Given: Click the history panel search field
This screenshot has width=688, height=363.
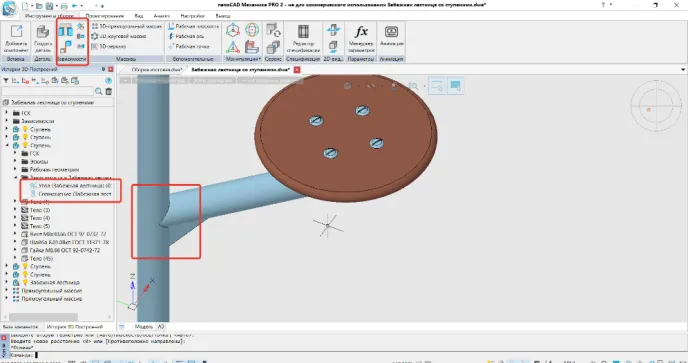Looking at the screenshot, I should 47,91.
